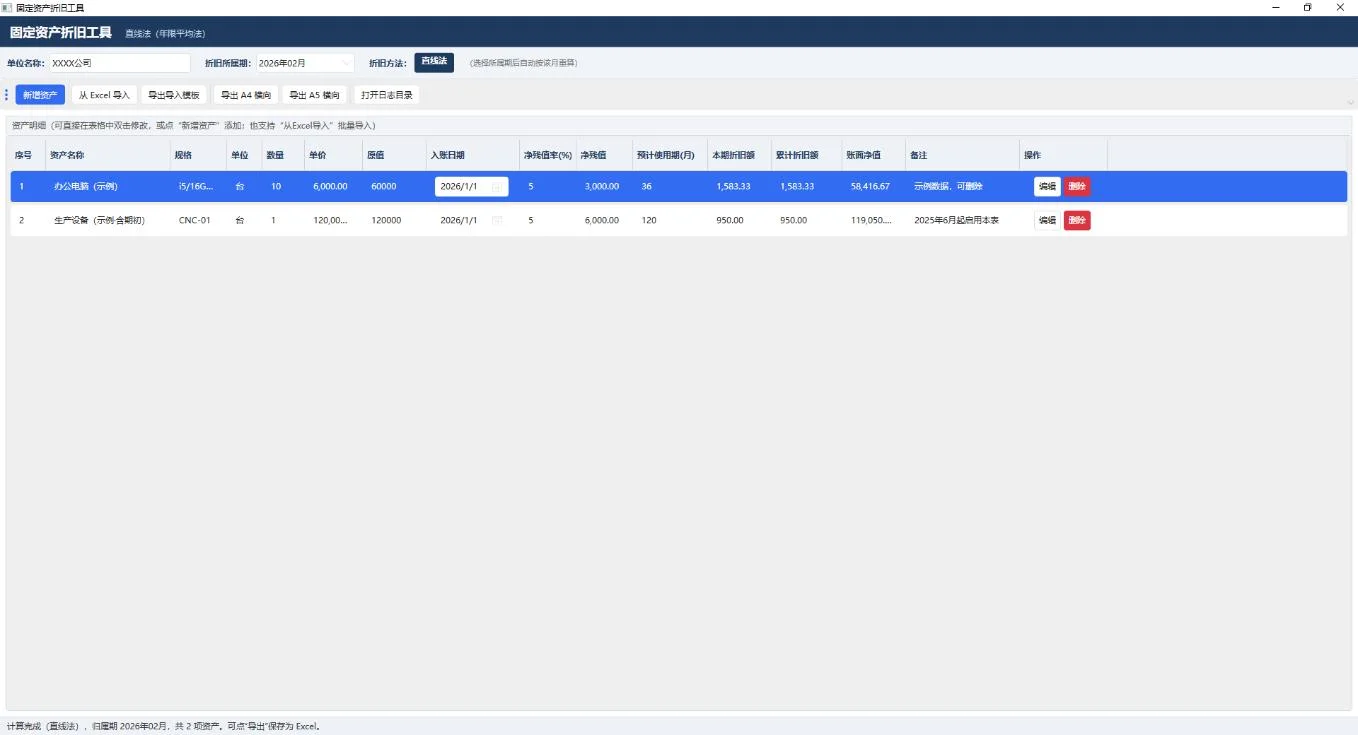
Task: Click the 6,000.00 unit price cell
Action: click(333, 187)
